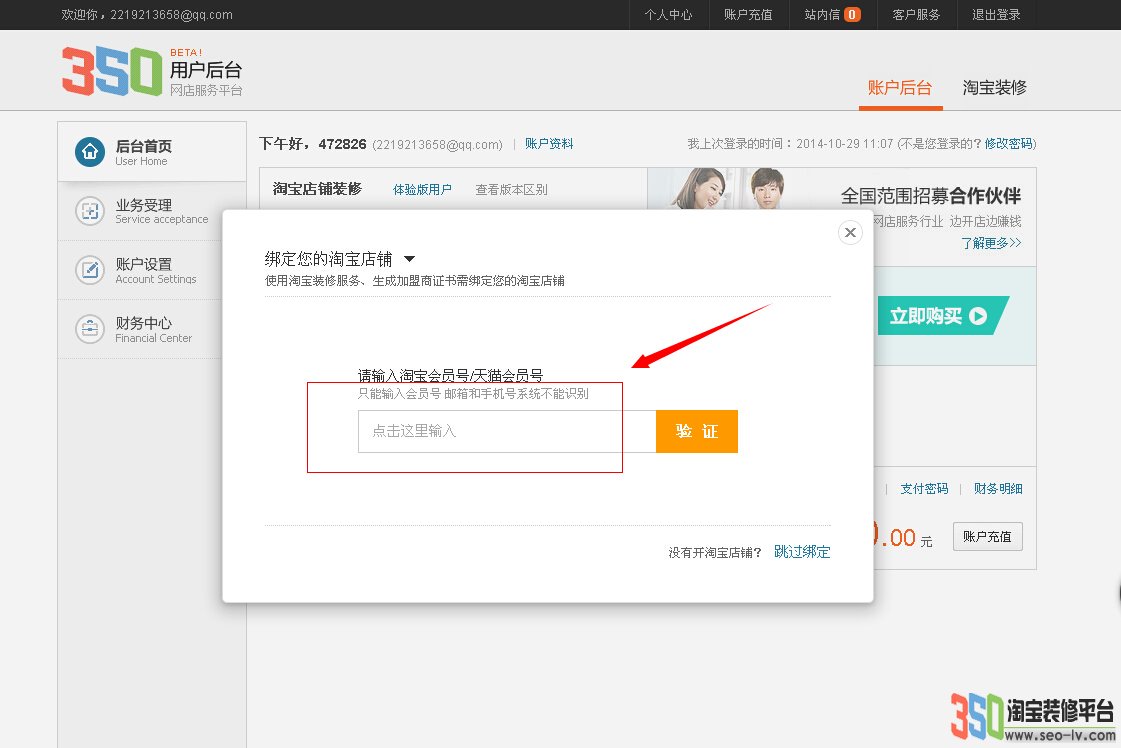
Task: Click the 了解更多>> link
Action: tap(991, 243)
